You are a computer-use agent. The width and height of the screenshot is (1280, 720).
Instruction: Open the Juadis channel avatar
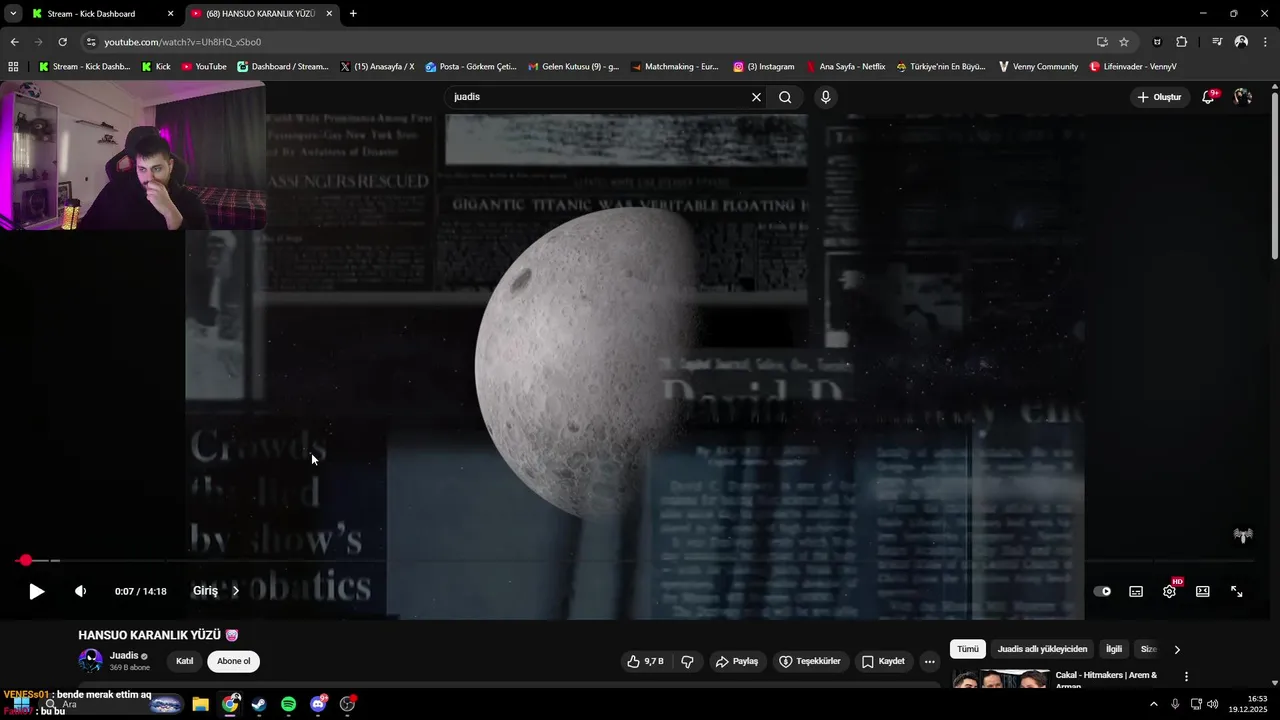click(x=90, y=661)
